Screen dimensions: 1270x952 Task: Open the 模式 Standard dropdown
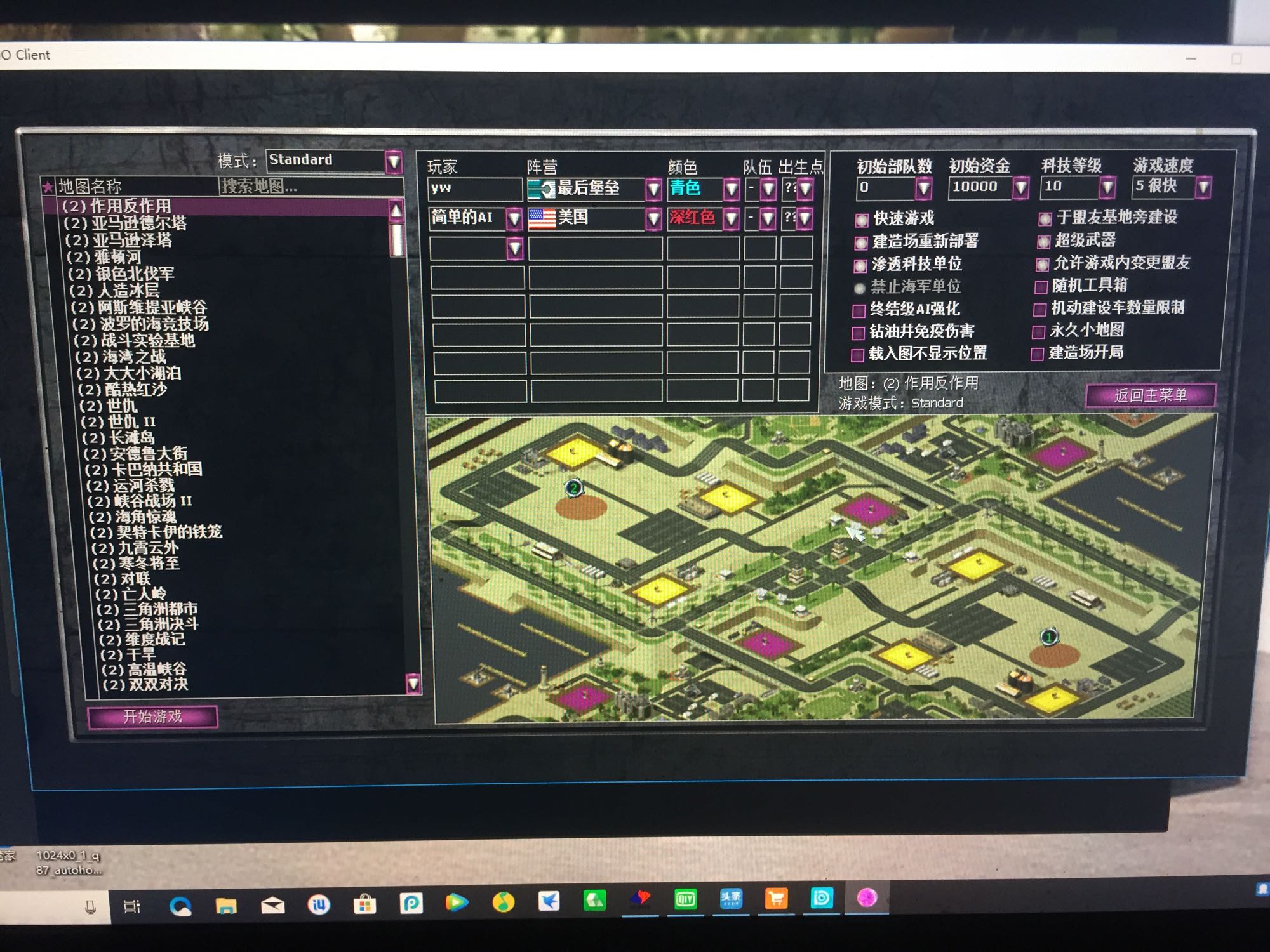(394, 161)
